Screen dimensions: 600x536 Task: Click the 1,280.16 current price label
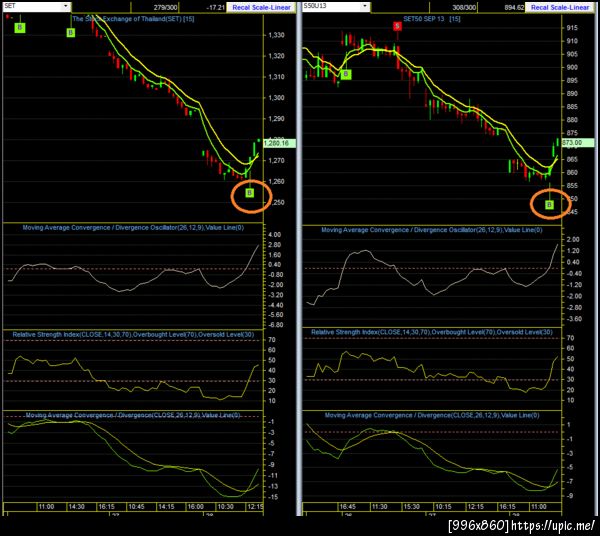pyautogui.click(x=279, y=143)
